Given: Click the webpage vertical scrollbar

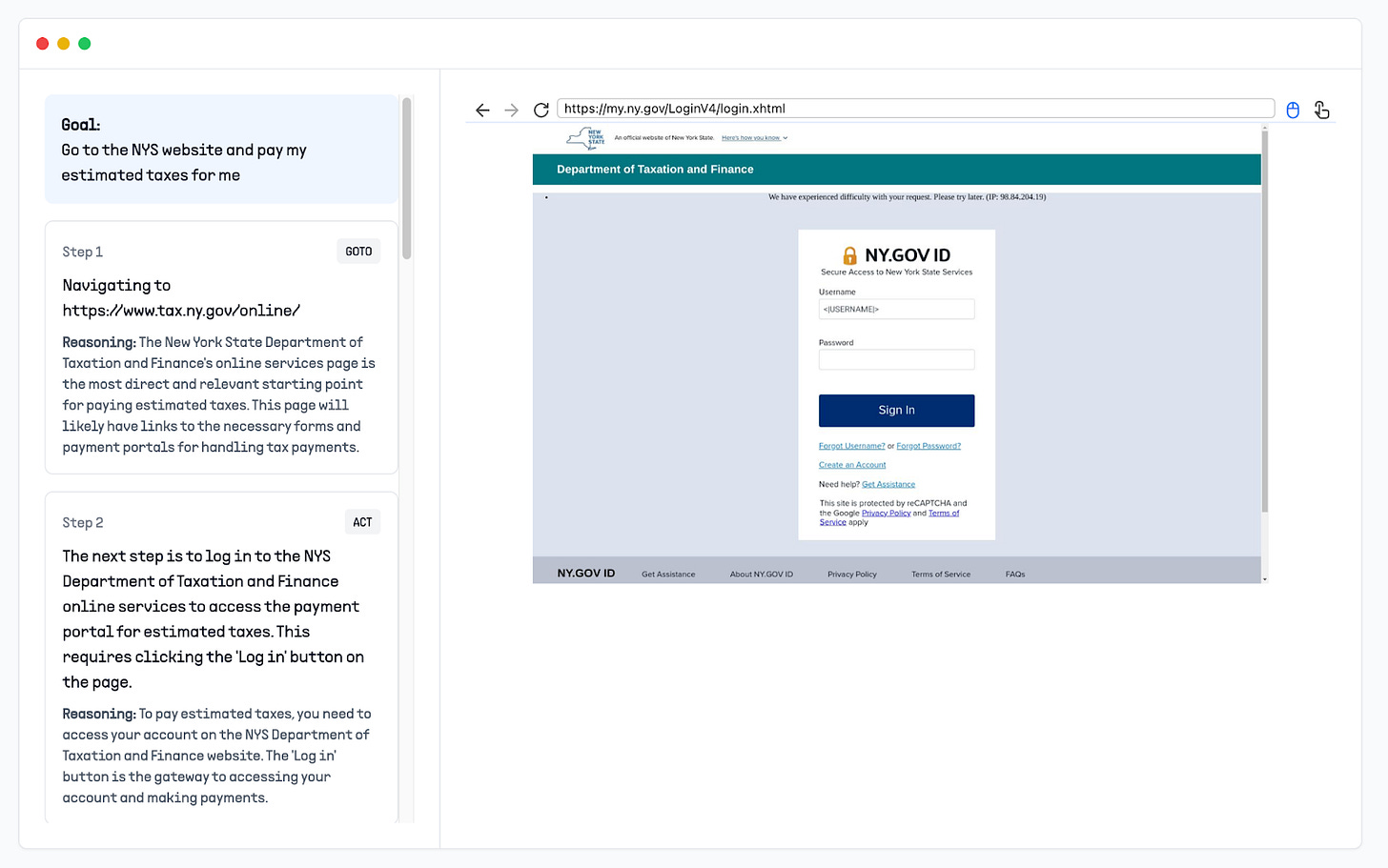Looking at the screenshot, I should (x=1265, y=321).
